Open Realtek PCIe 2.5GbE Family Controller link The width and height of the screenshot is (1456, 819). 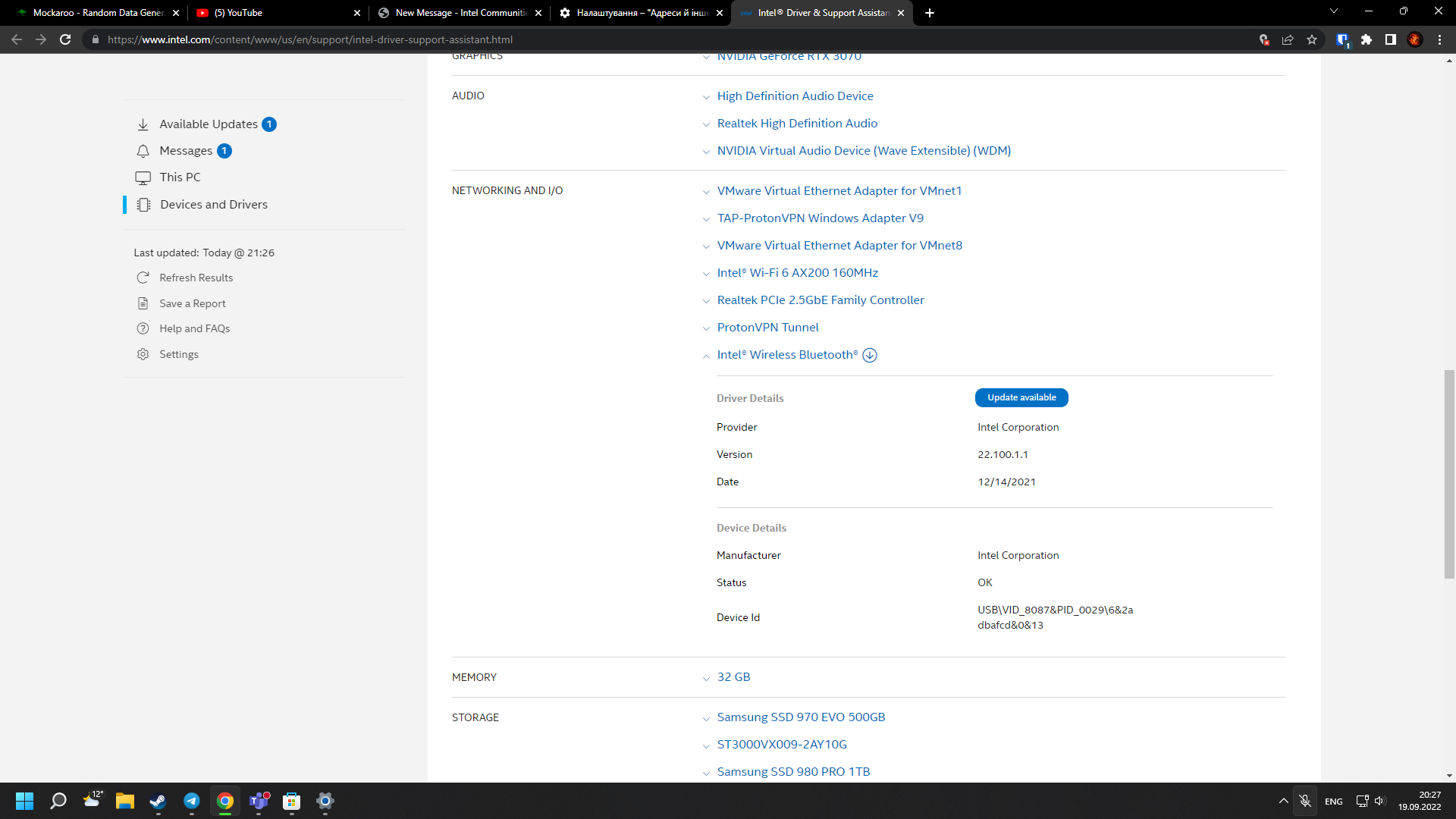820,300
